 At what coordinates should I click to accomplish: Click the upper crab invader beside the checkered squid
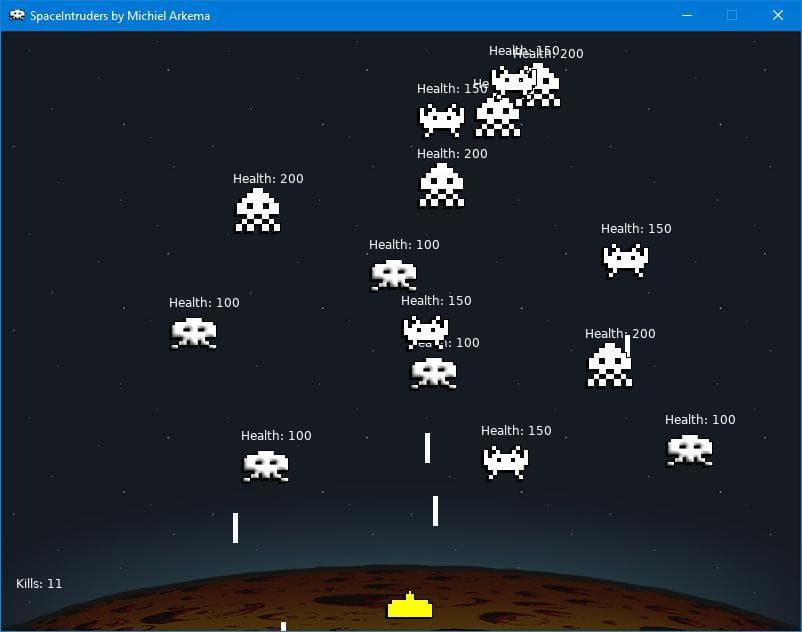pos(442,120)
